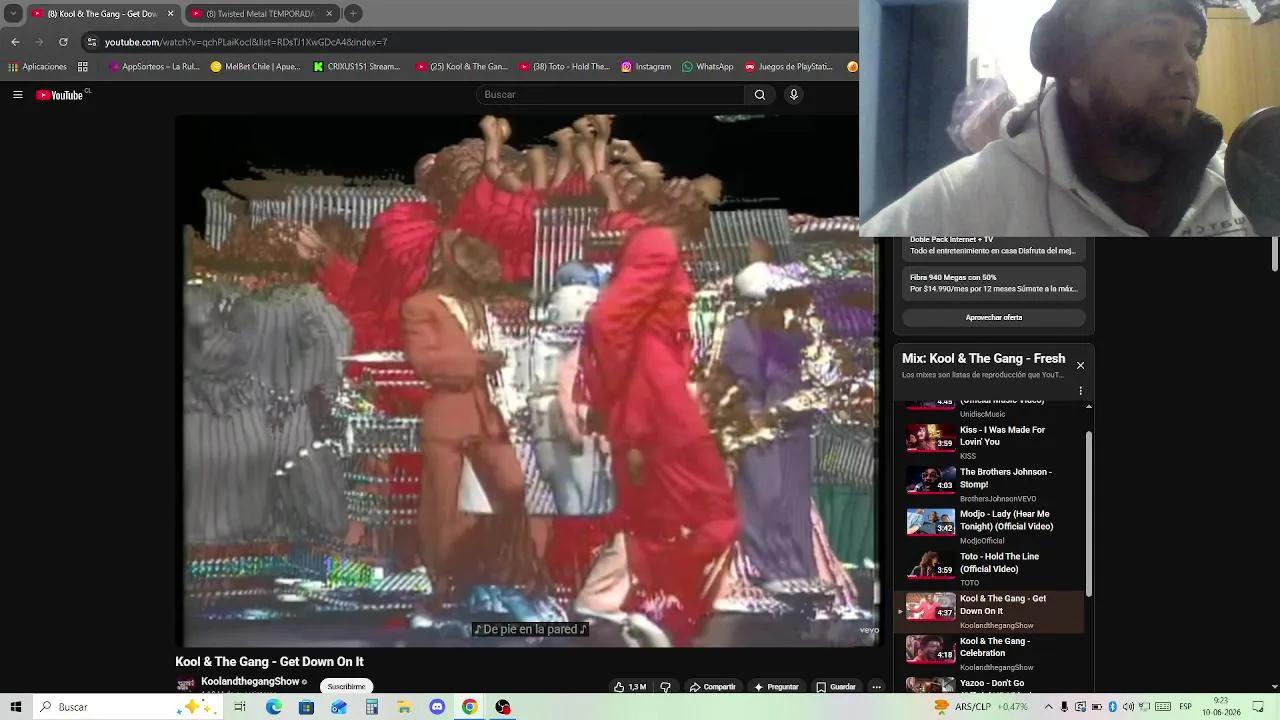Subscribe to KoolandthegangShow channel

[x=347, y=687]
